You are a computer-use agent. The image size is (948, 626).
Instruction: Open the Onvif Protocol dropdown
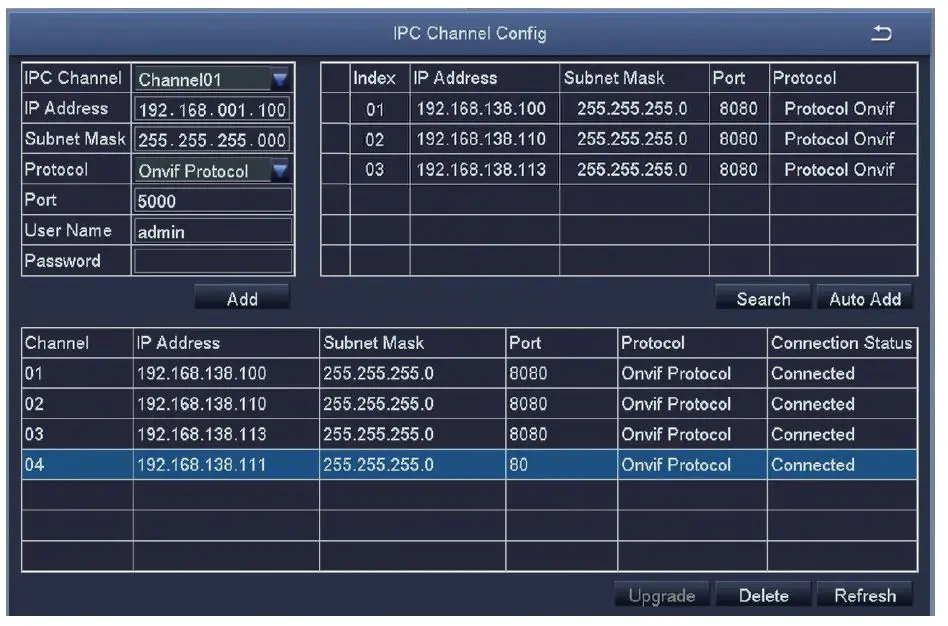pos(282,169)
